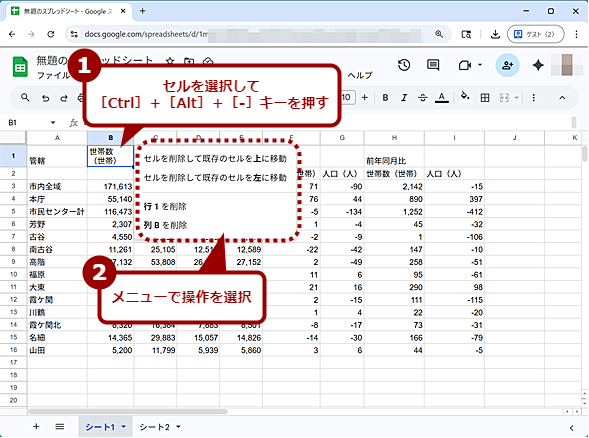Image resolution: width=589 pixels, height=438 pixels.
Task: Undo the last action
Action: (45, 98)
